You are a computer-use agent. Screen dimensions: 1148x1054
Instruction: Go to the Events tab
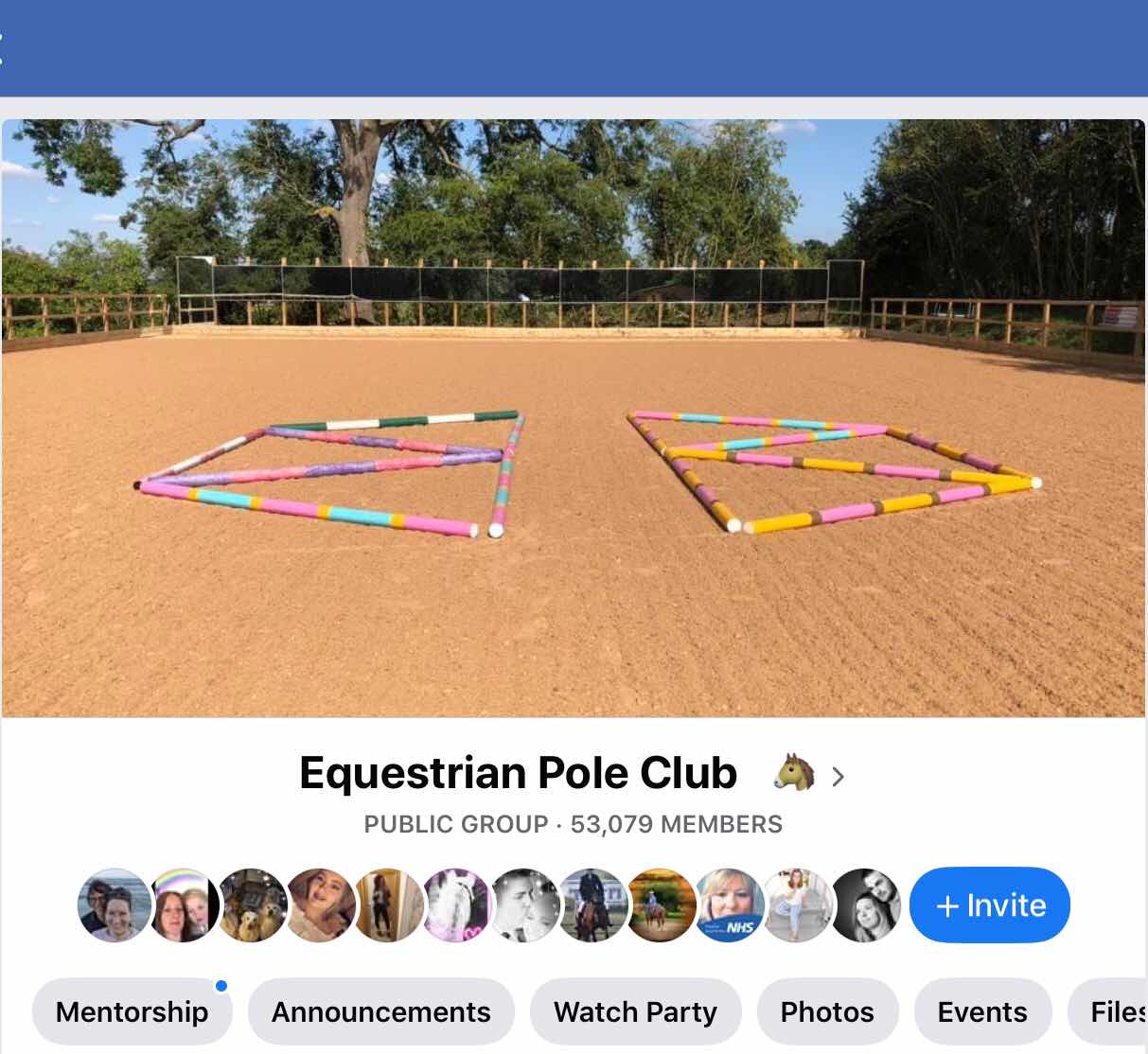click(x=982, y=1011)
